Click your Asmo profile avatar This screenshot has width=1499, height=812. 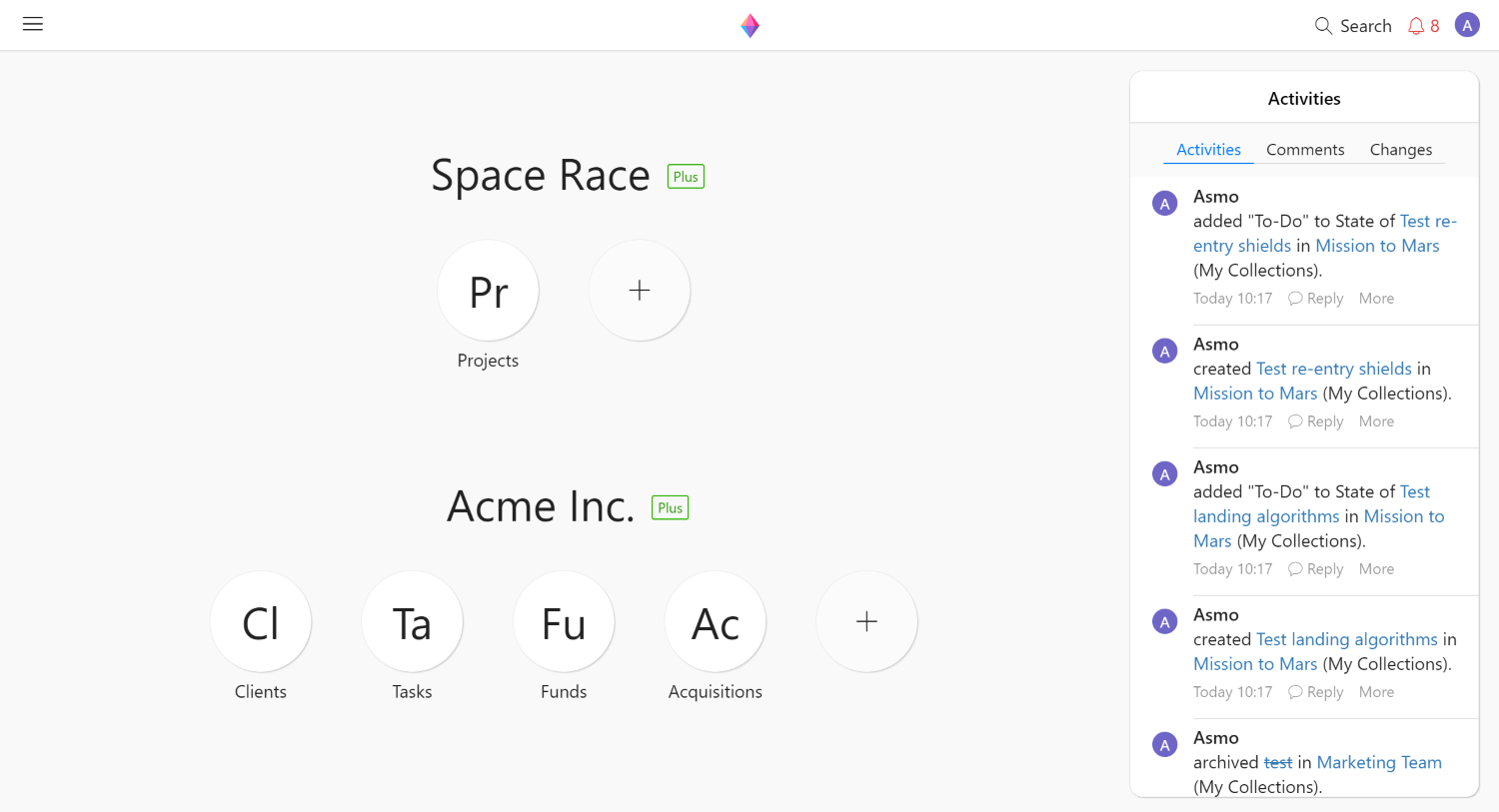point(1466,24)
